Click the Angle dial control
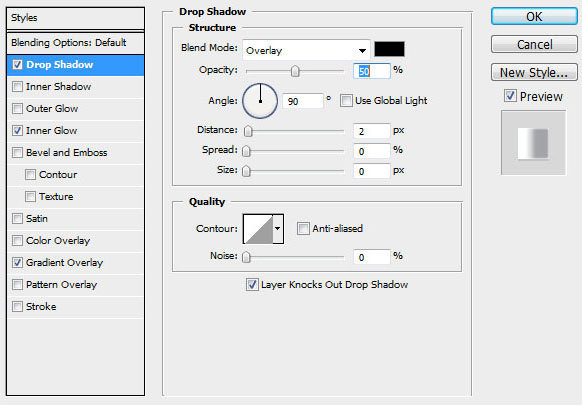 (260, 101)
